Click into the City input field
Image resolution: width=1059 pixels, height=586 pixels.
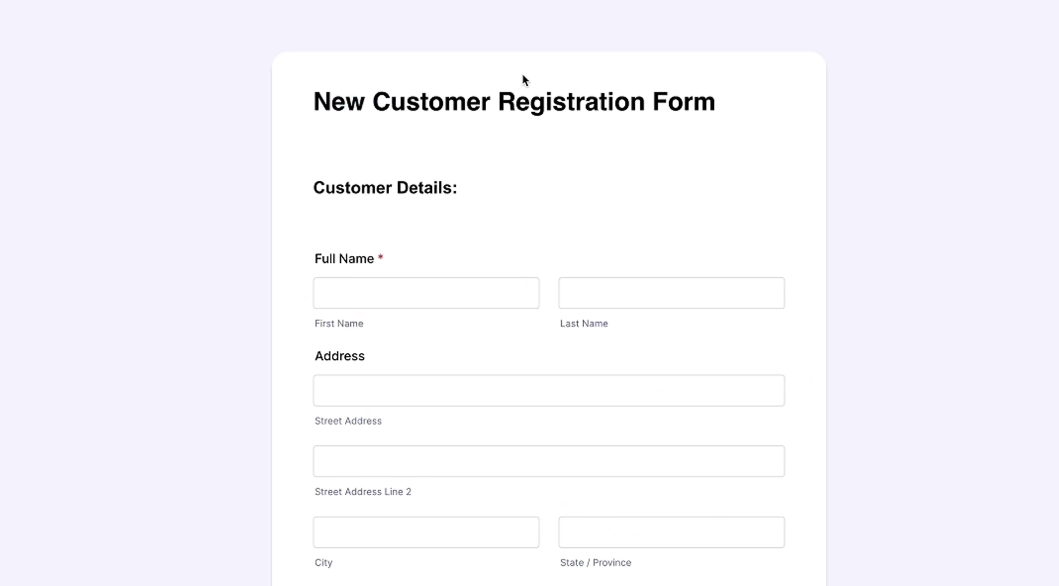pyautogui.click(x=426, y=532)
